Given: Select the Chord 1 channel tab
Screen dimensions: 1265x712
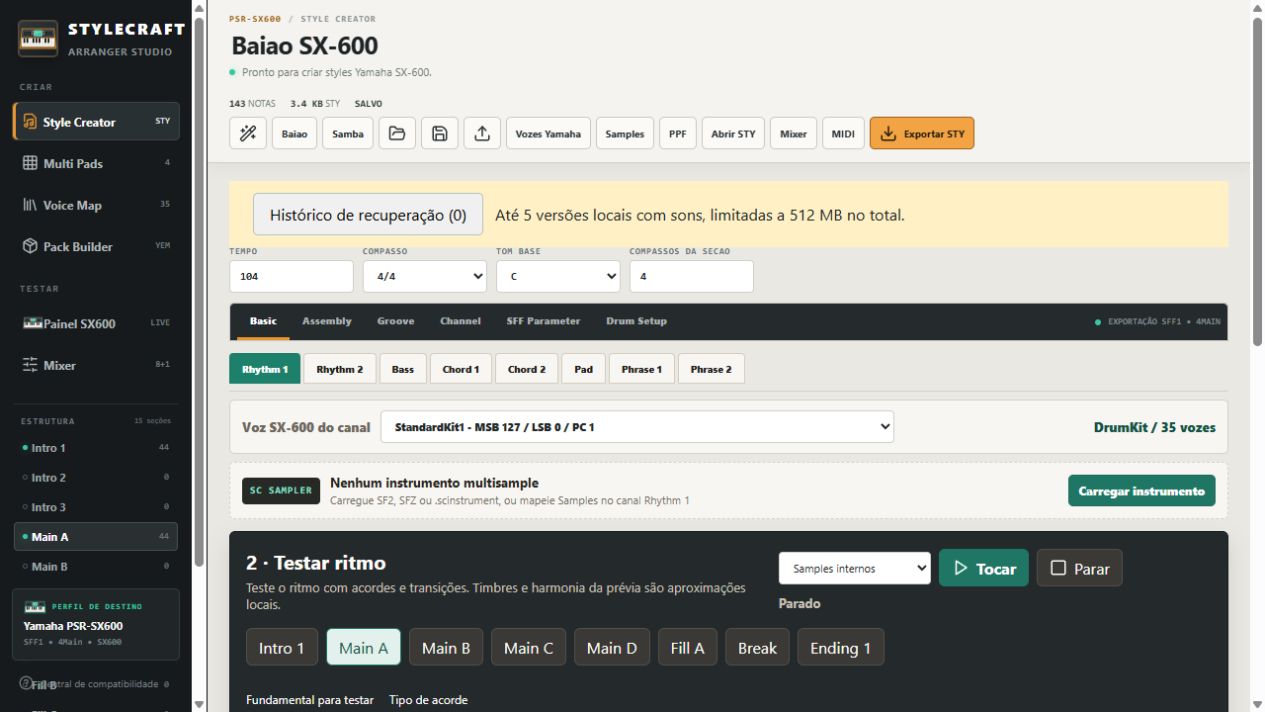Looking at the screenshot, I should click(461, 369).
